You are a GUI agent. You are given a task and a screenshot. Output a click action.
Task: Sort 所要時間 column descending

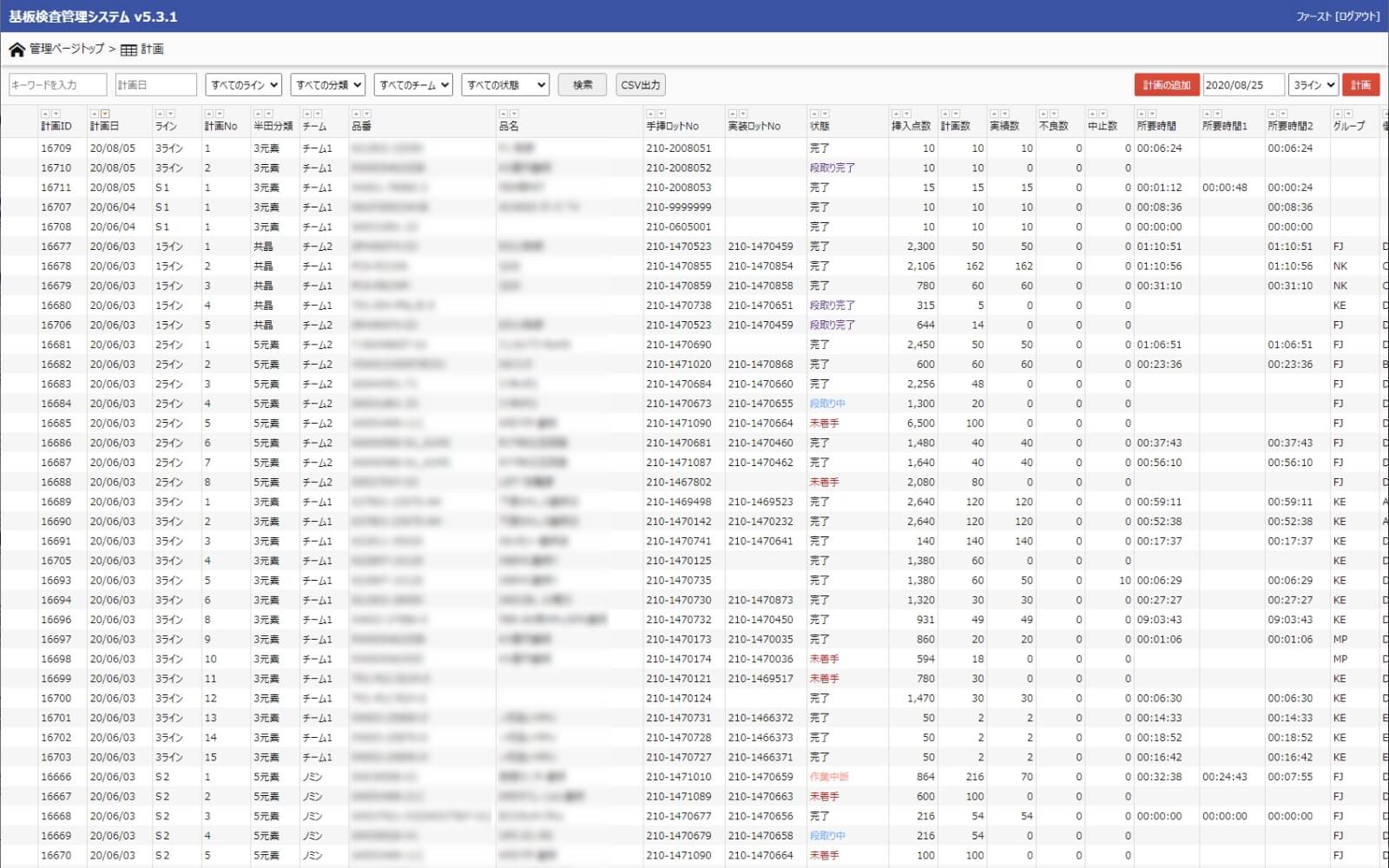pos(1152,115)
